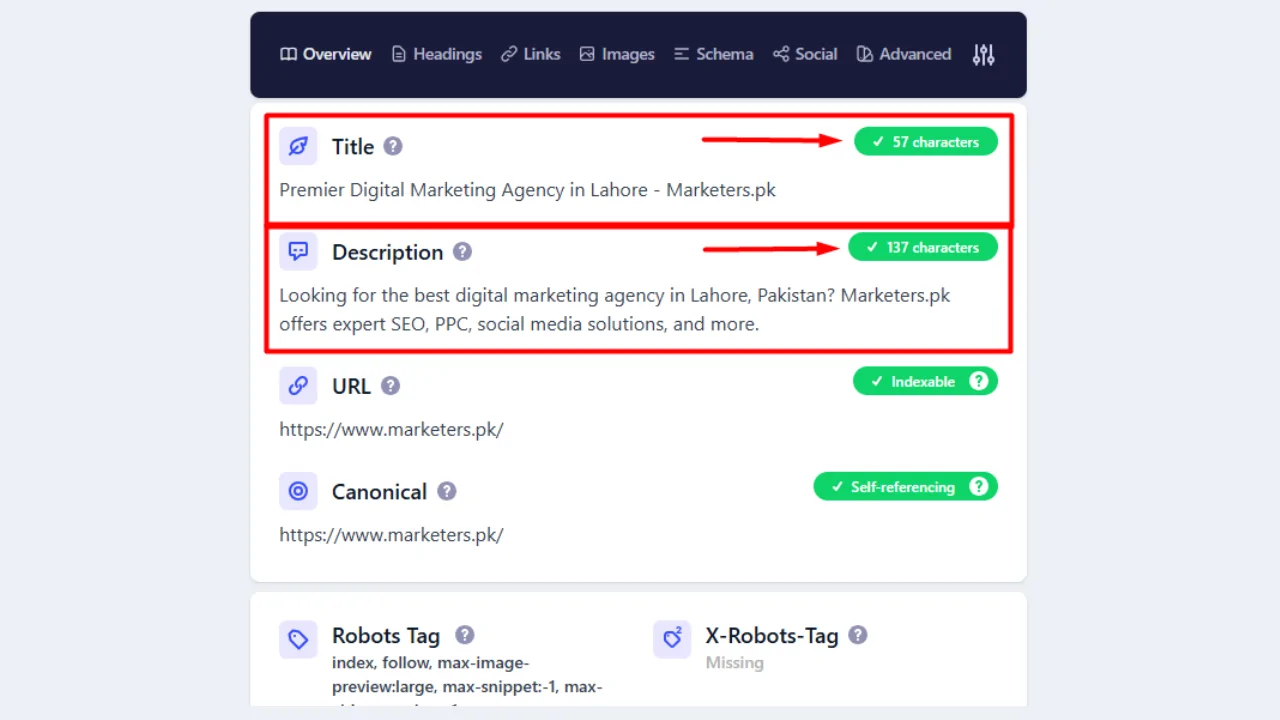
Task: Open the settings sliders icon in navbar
Action: 983,55
